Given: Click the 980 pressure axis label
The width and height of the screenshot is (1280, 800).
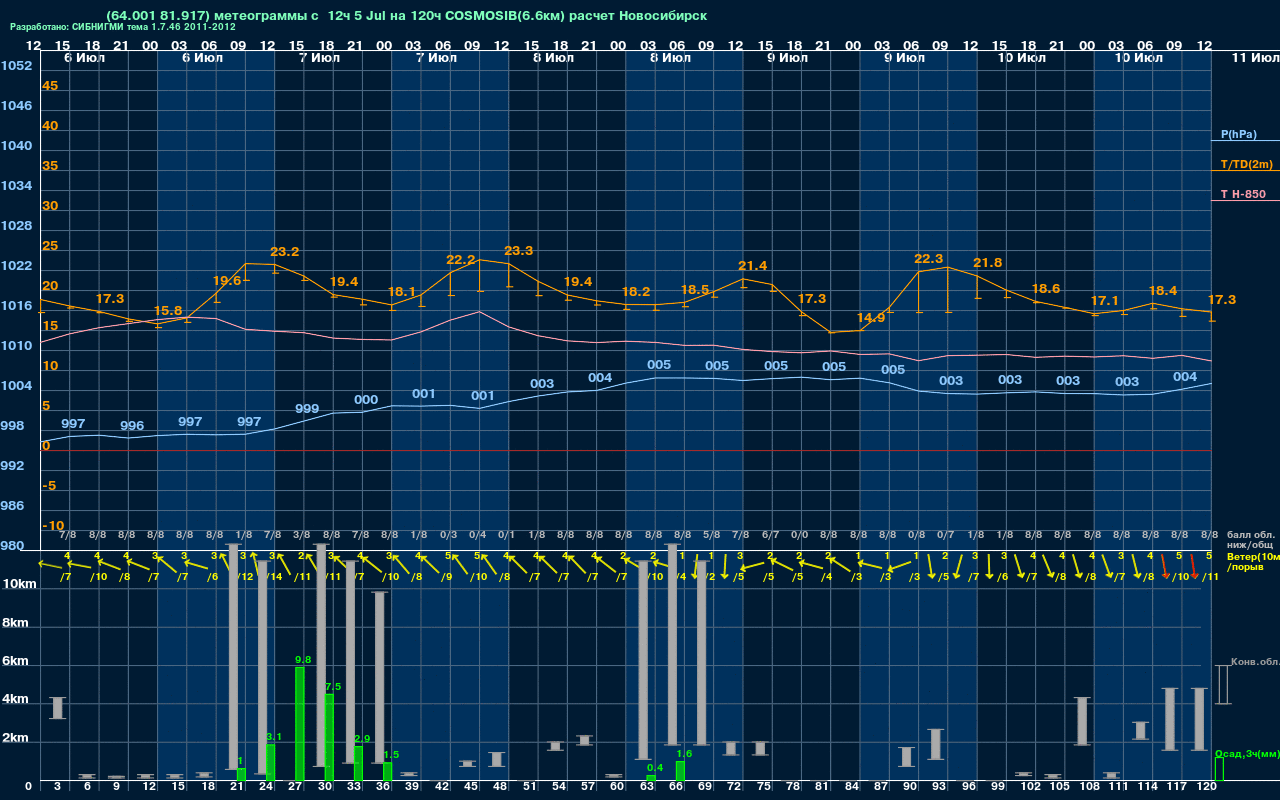Looking at the screenshot, I should 12,546.
